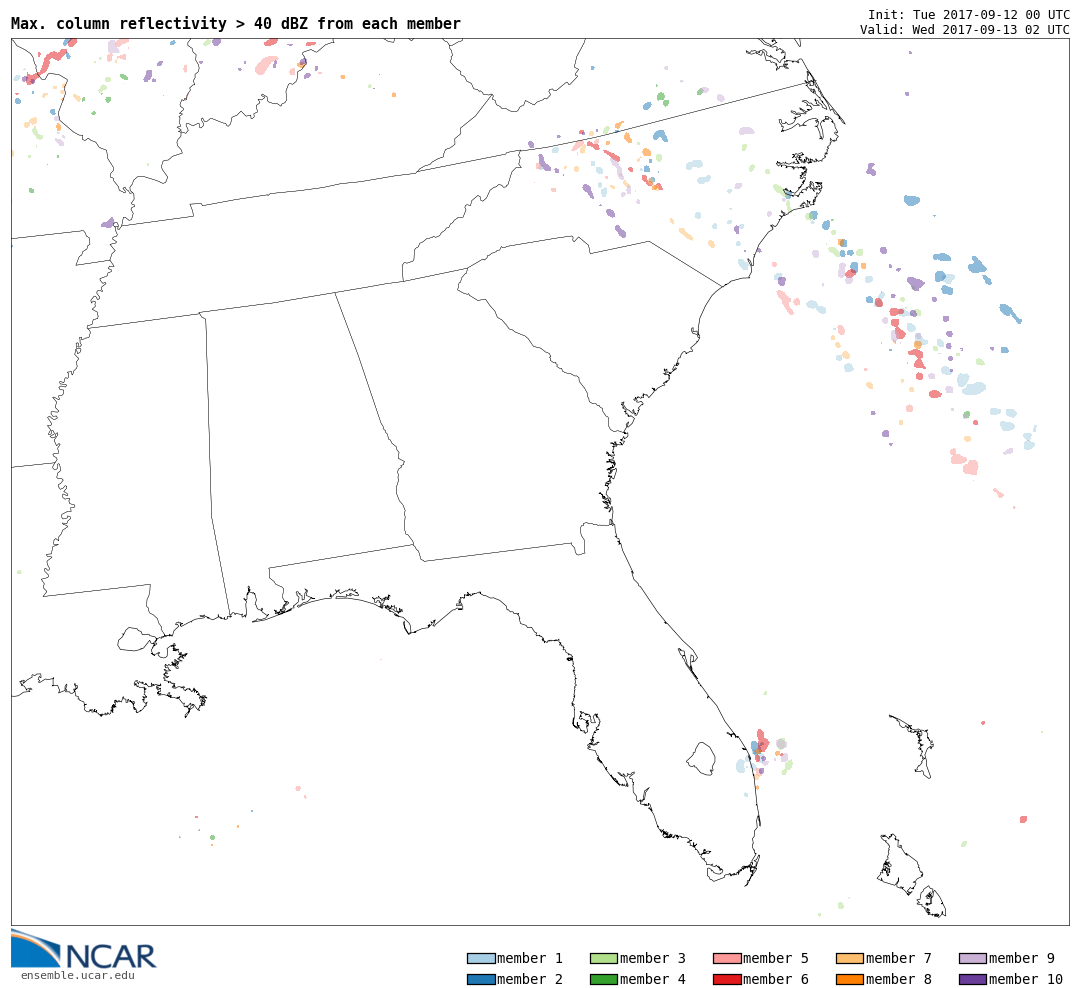
Task: Click the 'member 6' legend label
Action: (776, 979)
